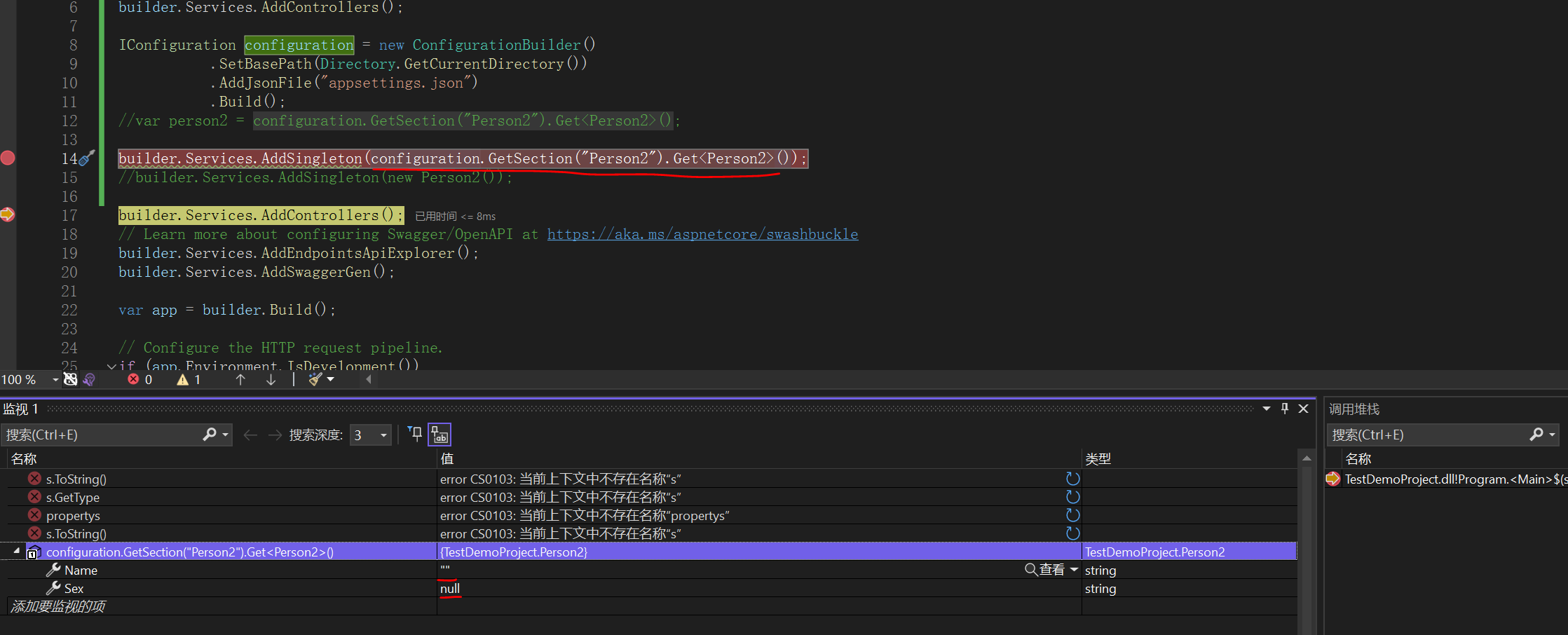The image size is (1568, 635).
Task: Toggle the pinned properties value display button
Action: (x=439, y=435)
